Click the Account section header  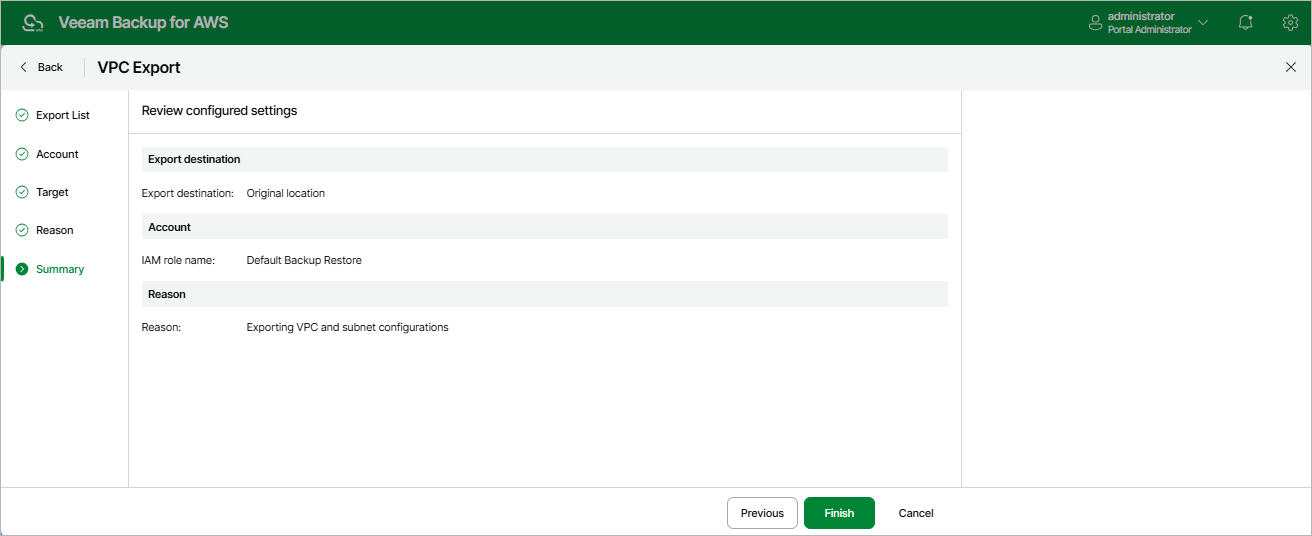pos(544,227)
